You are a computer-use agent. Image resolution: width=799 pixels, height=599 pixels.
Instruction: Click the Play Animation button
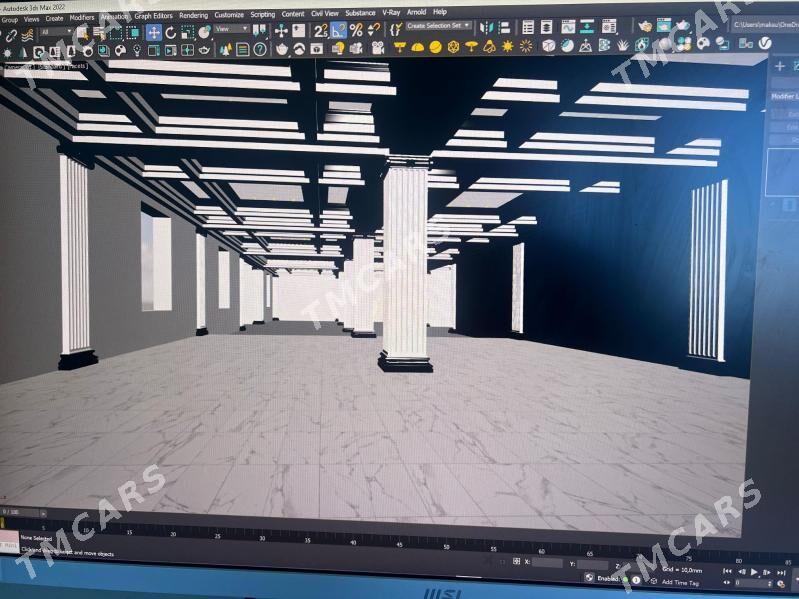pyautogui.click(x=754, y=573)
